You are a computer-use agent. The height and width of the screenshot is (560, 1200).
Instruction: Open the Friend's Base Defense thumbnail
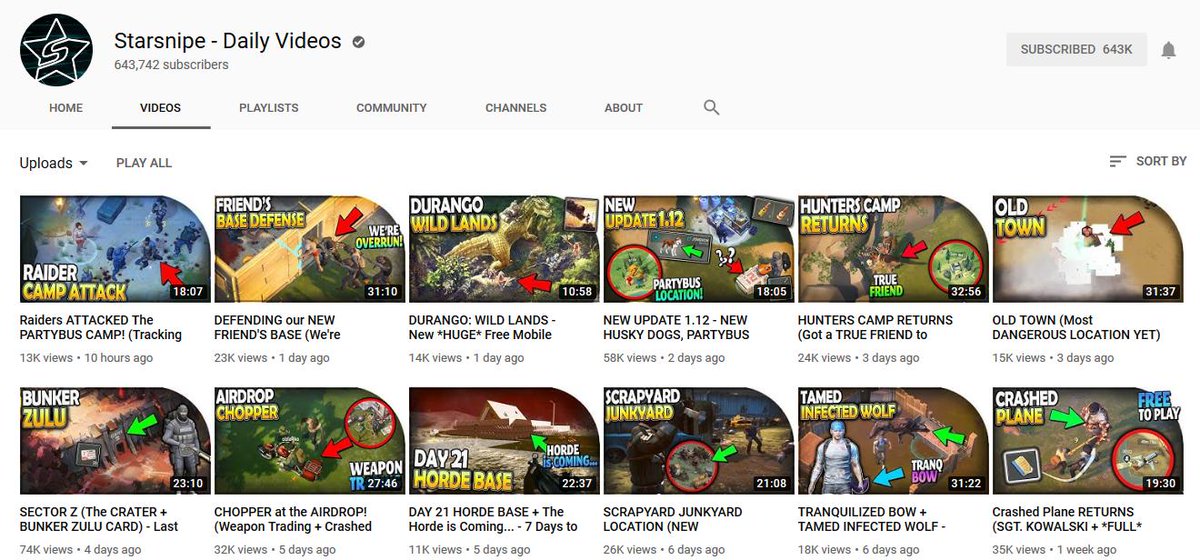point(309,249)
